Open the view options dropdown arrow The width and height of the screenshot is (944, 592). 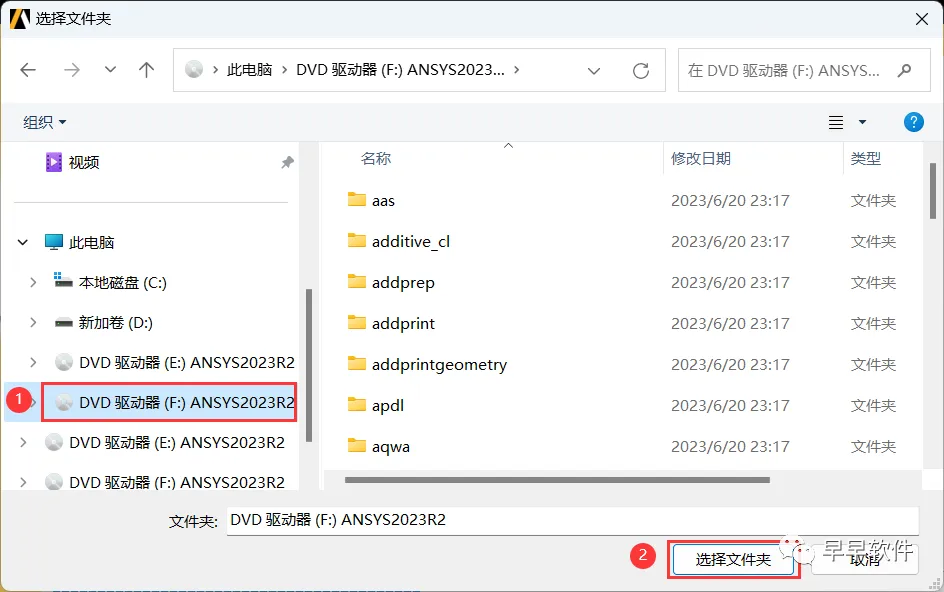pos(862,122)
